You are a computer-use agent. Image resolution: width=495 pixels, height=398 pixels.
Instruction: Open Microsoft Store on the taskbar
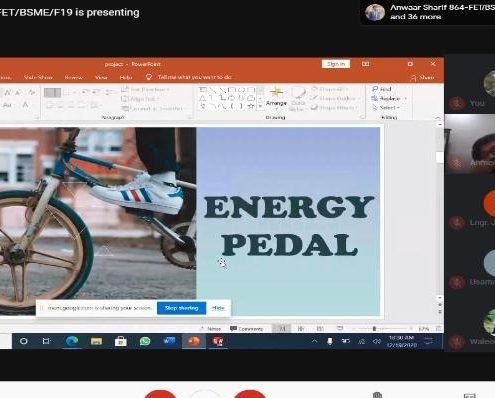pos(120,341)
